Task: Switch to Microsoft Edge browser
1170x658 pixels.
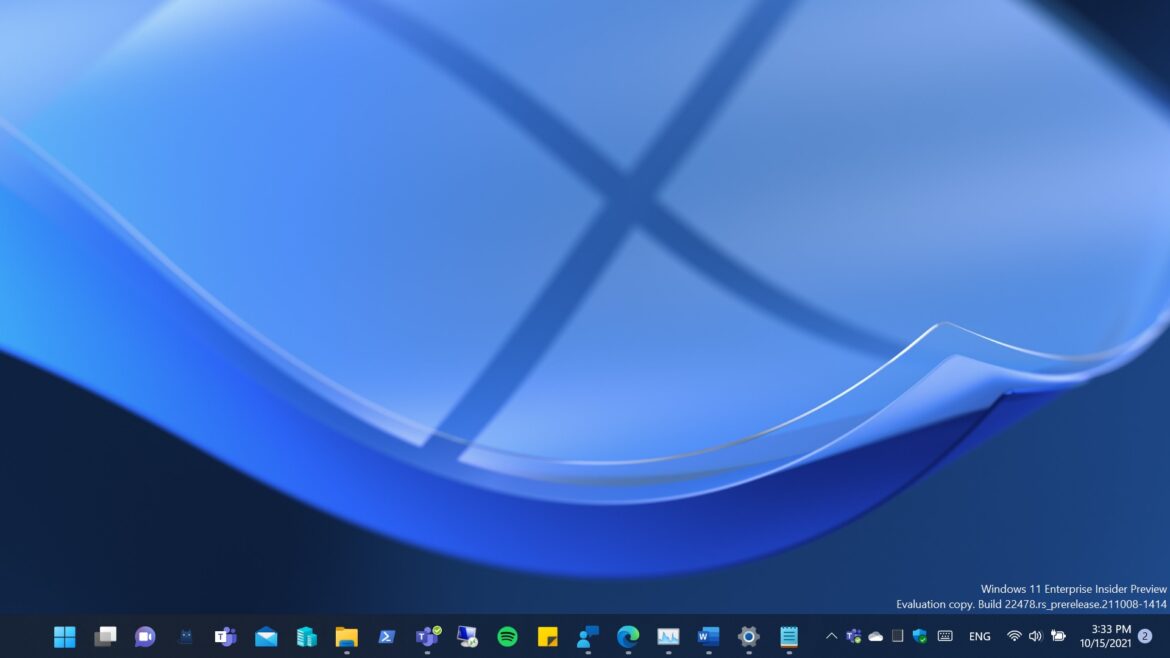Action: point(628,636)
